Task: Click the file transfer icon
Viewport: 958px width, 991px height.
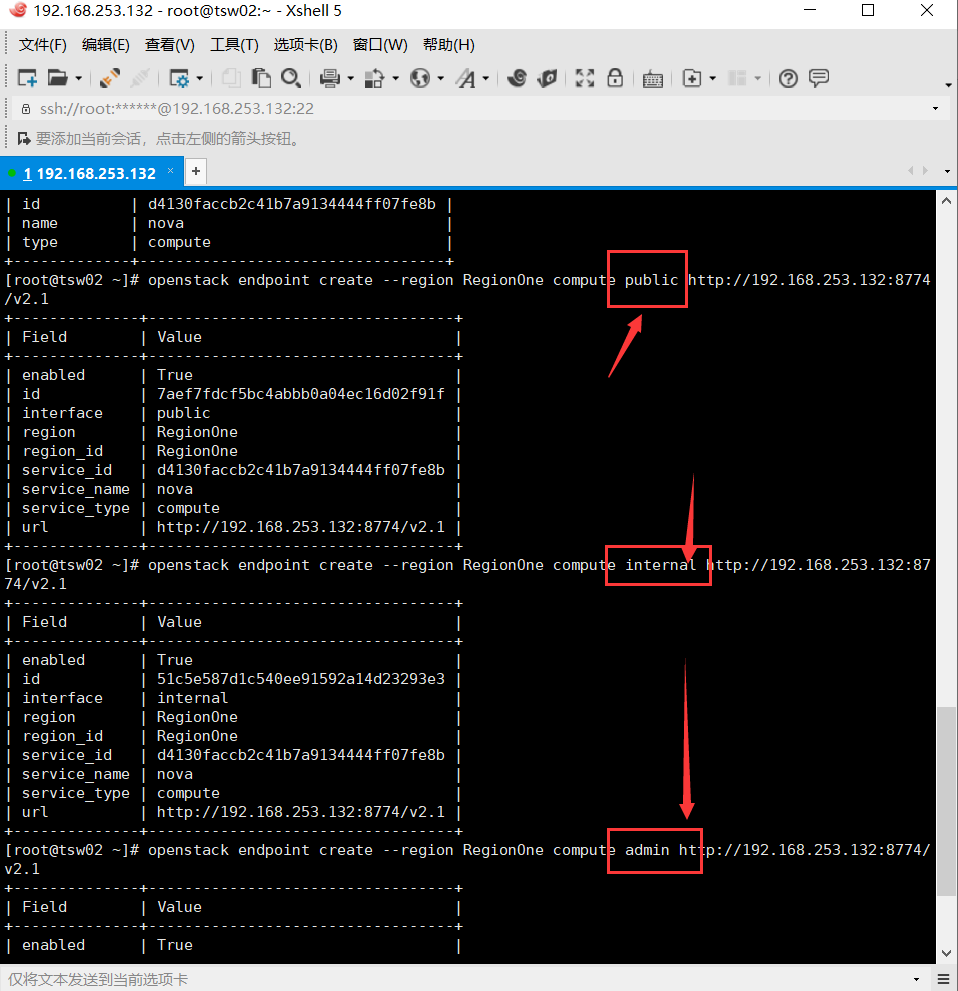Action: click(x=374, y=78)
